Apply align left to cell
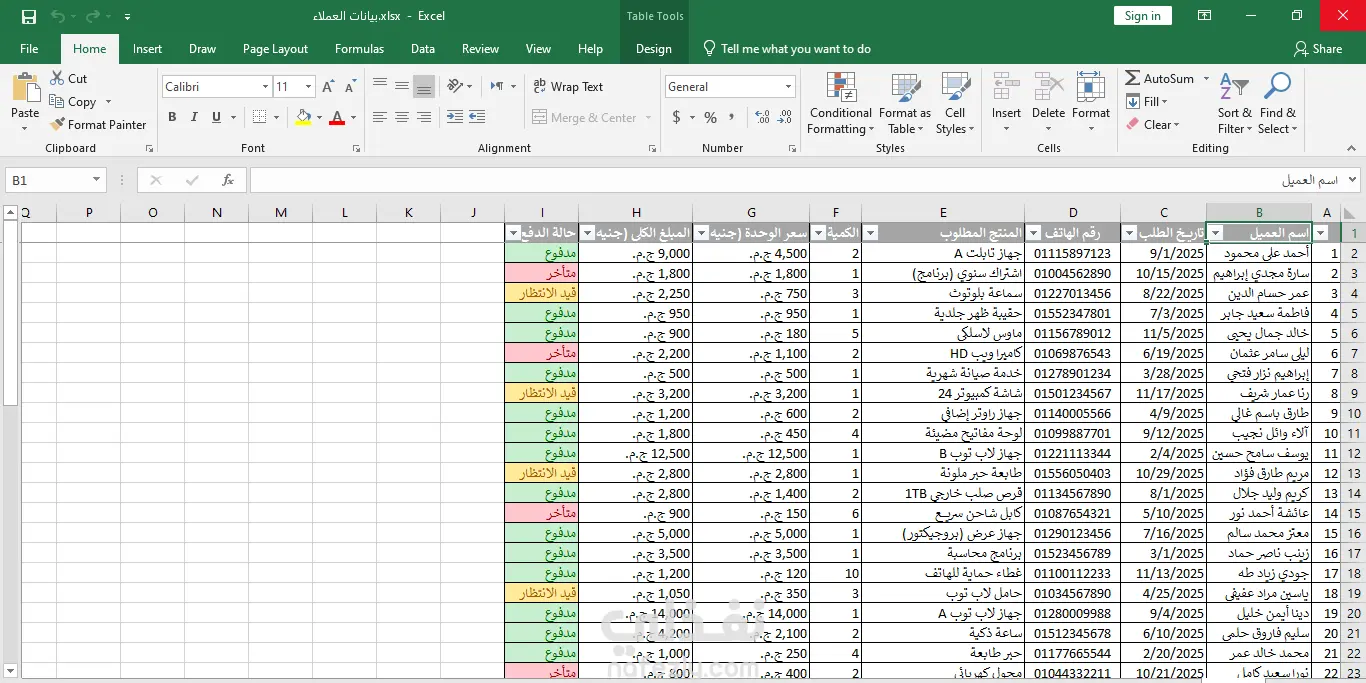This screenshot has height=683, width=1366. coord(379,117)
